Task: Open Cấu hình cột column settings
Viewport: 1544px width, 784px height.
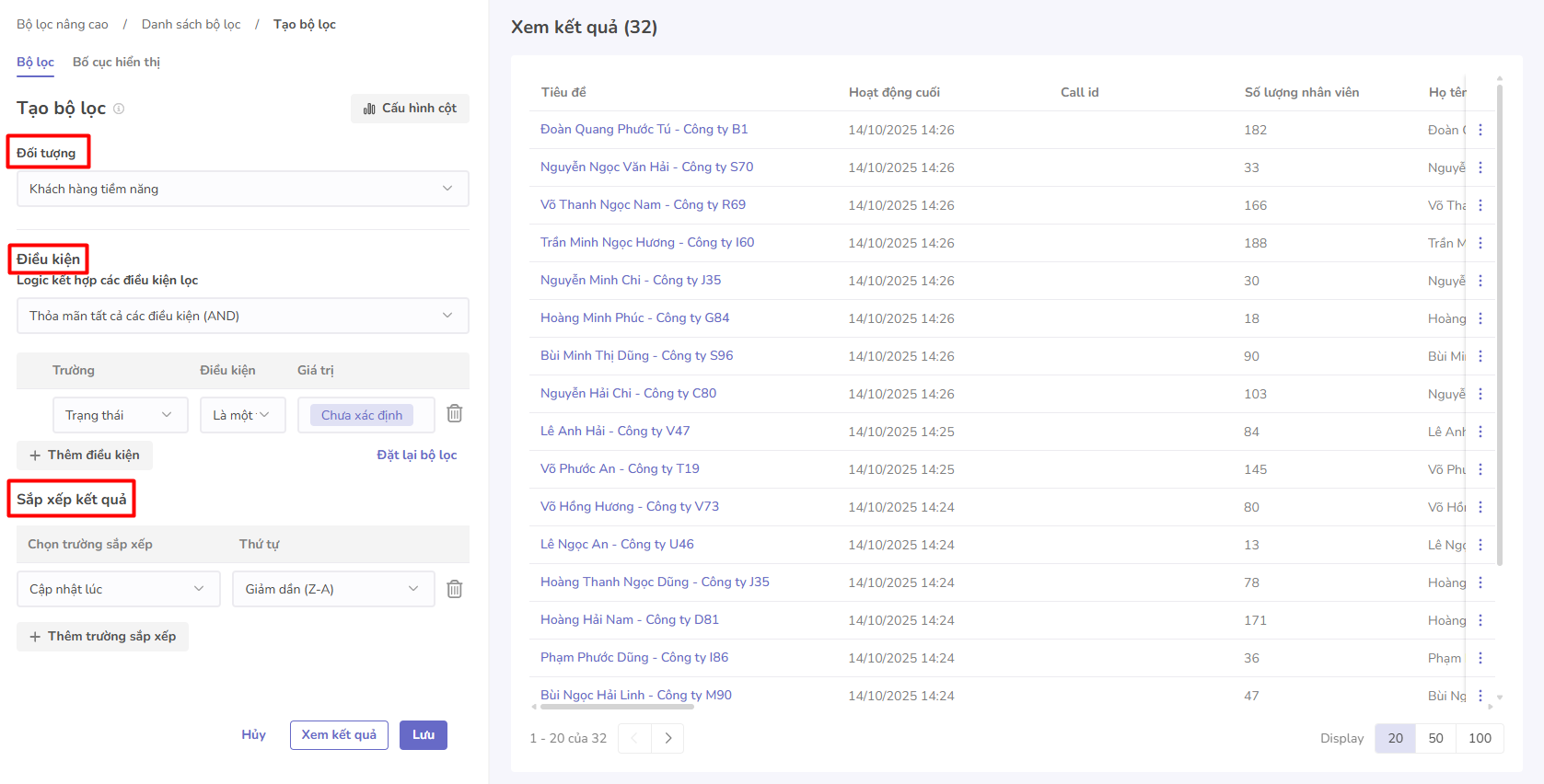Action: coord(410,109)
